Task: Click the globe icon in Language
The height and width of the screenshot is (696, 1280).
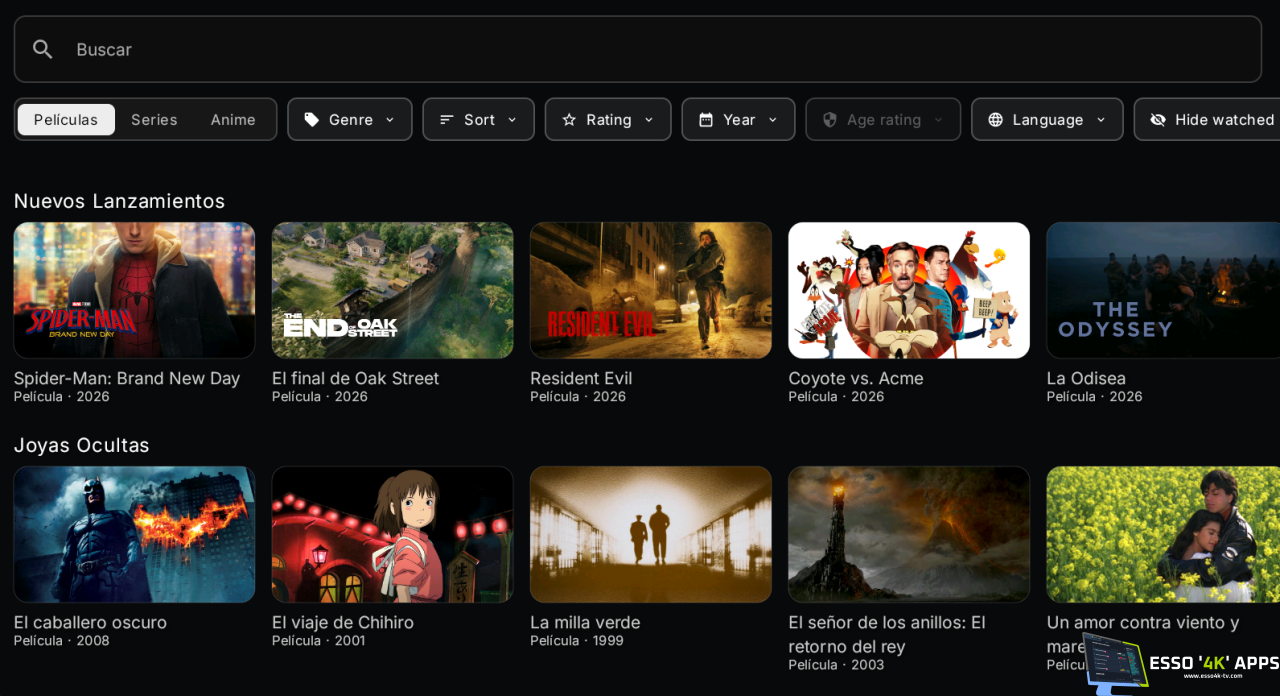Action: tap(995, 120)
